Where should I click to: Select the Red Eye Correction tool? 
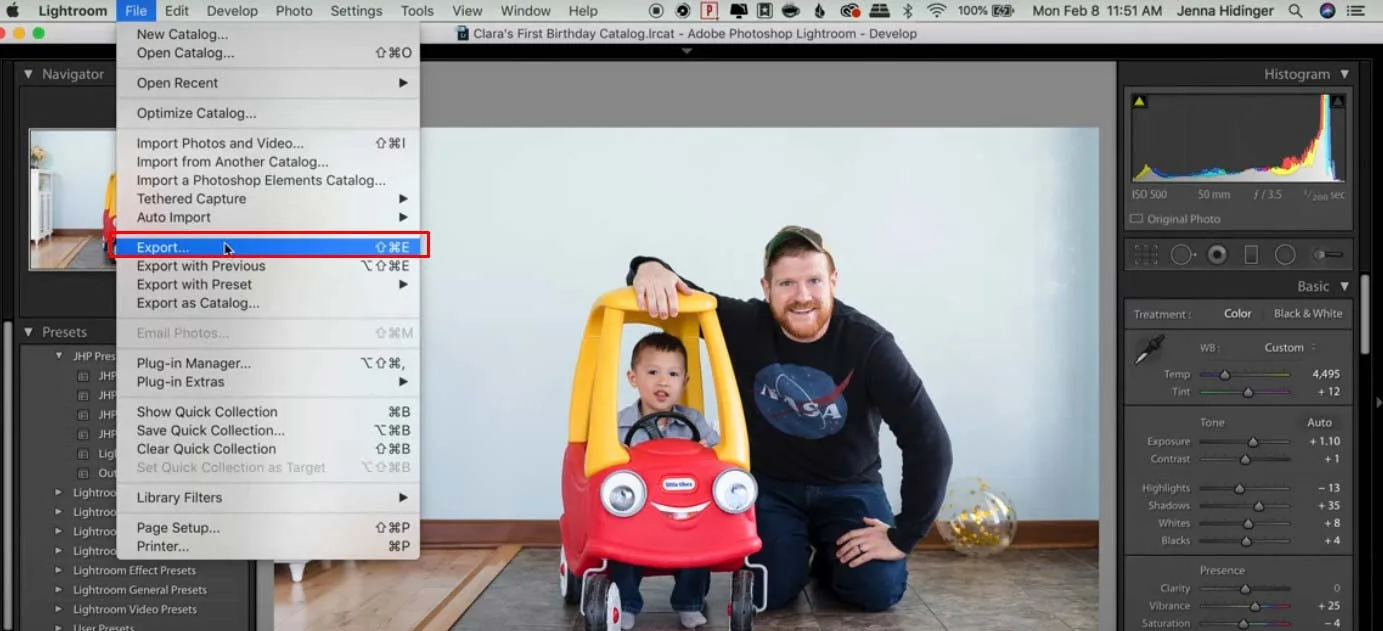(x=1217, y=255)
